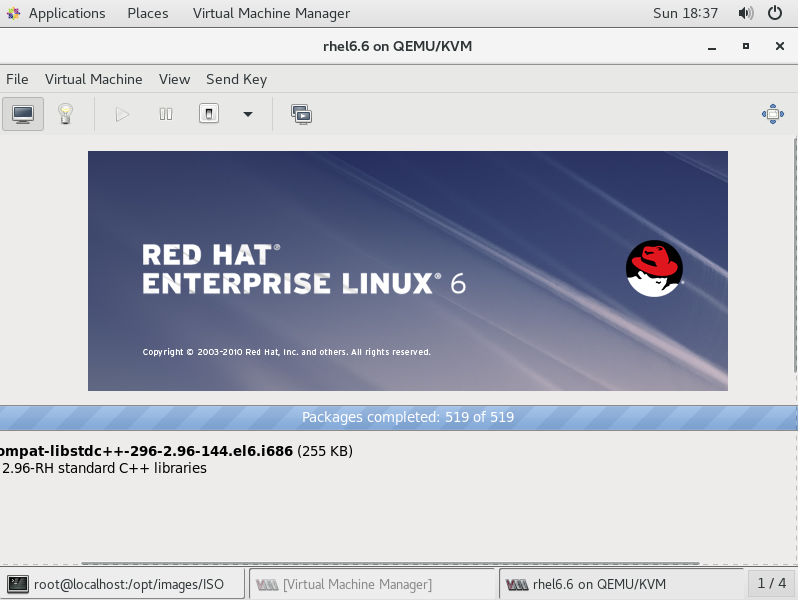Open the Send Key menu
The width and height of the screenshot is (798, 600).
(237, 79)
